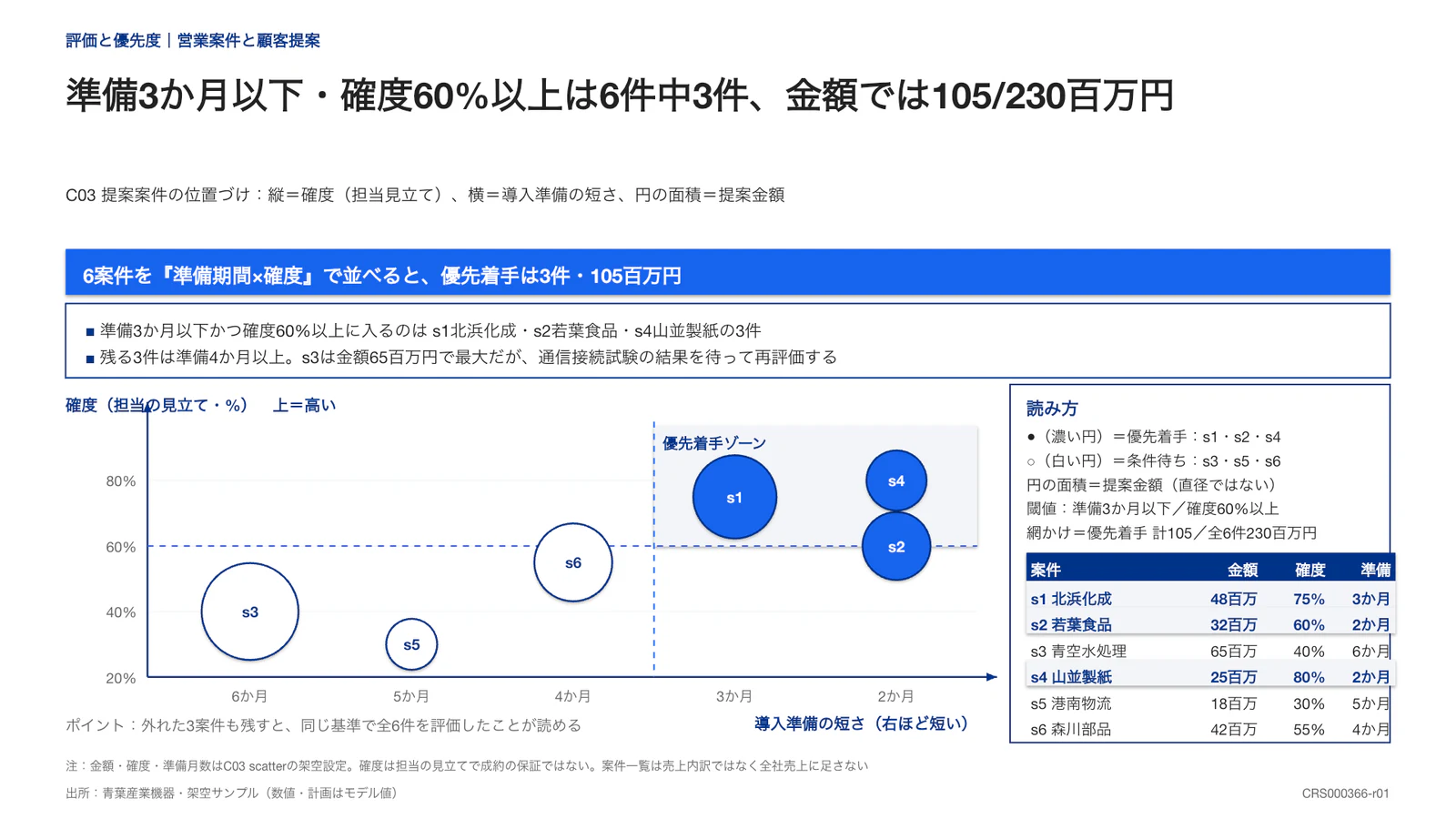1456x819 pixels.
Task: Click the source line 出所：青葉産業機器
Action: (233, 793)
